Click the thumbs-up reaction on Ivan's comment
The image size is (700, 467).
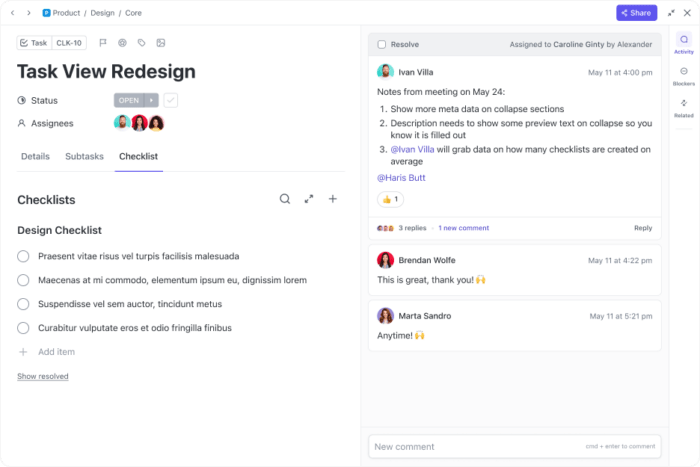pyautogui.click(x=390, y=199)
